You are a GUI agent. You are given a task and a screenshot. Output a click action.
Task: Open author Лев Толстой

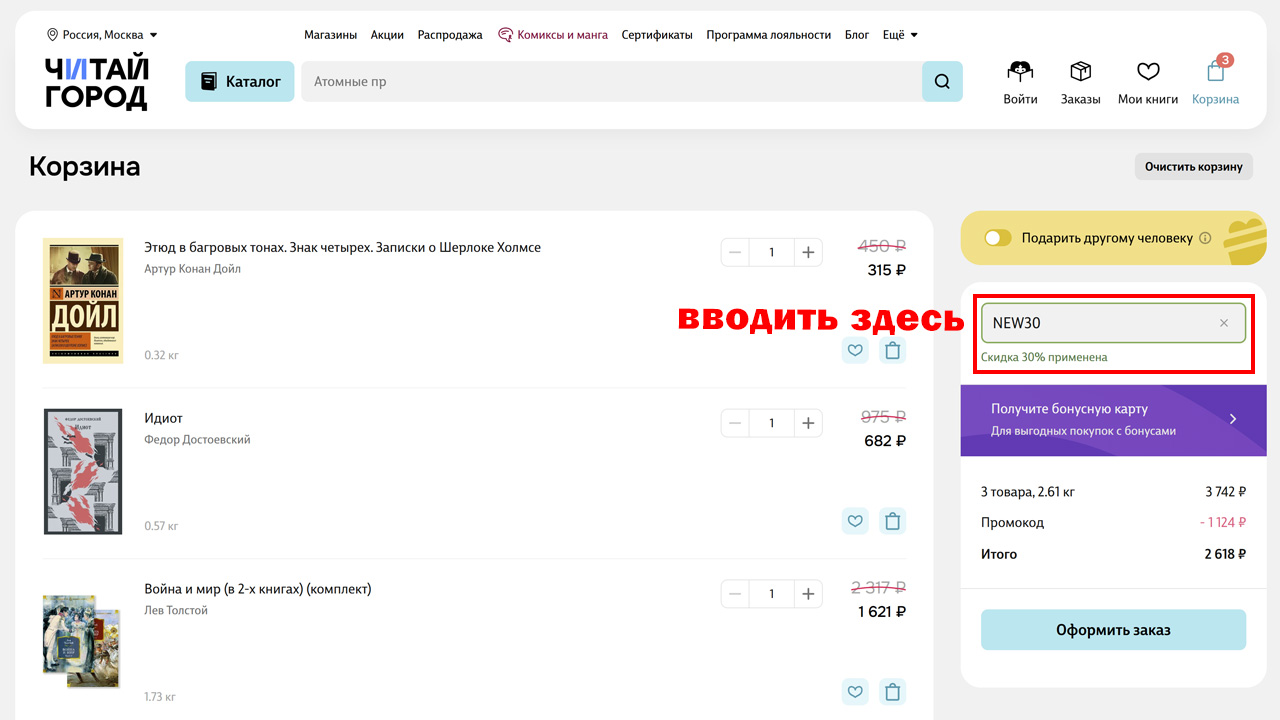[176, 611]
